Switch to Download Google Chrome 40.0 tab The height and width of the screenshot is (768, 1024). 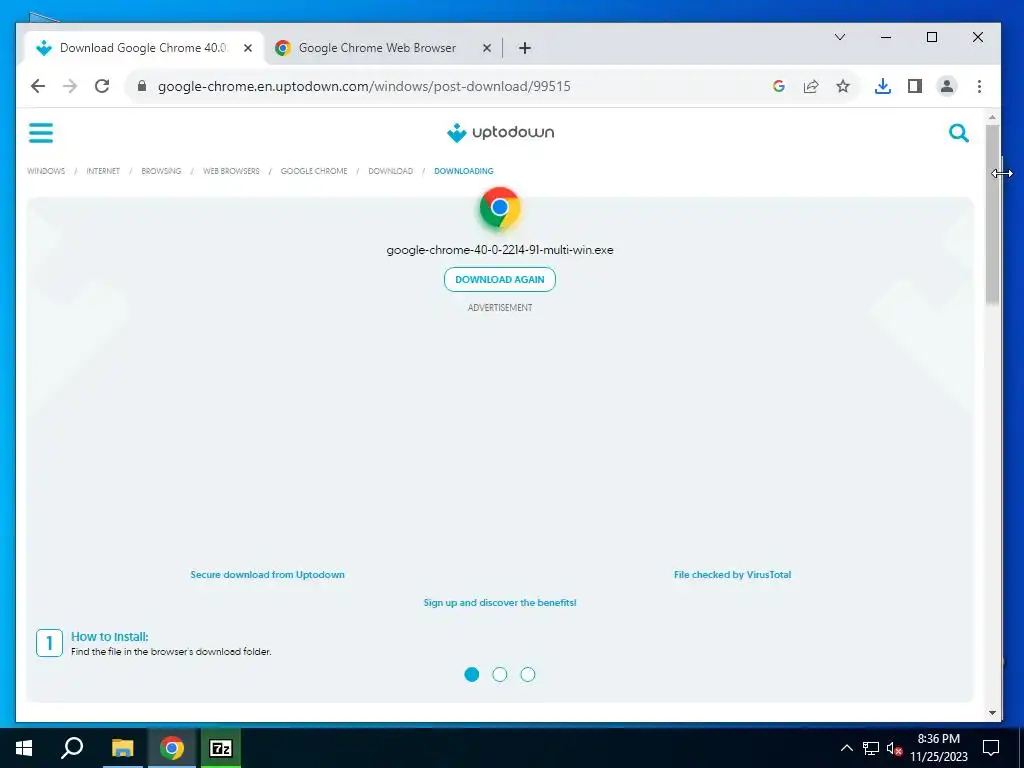(x=142, y=48)
